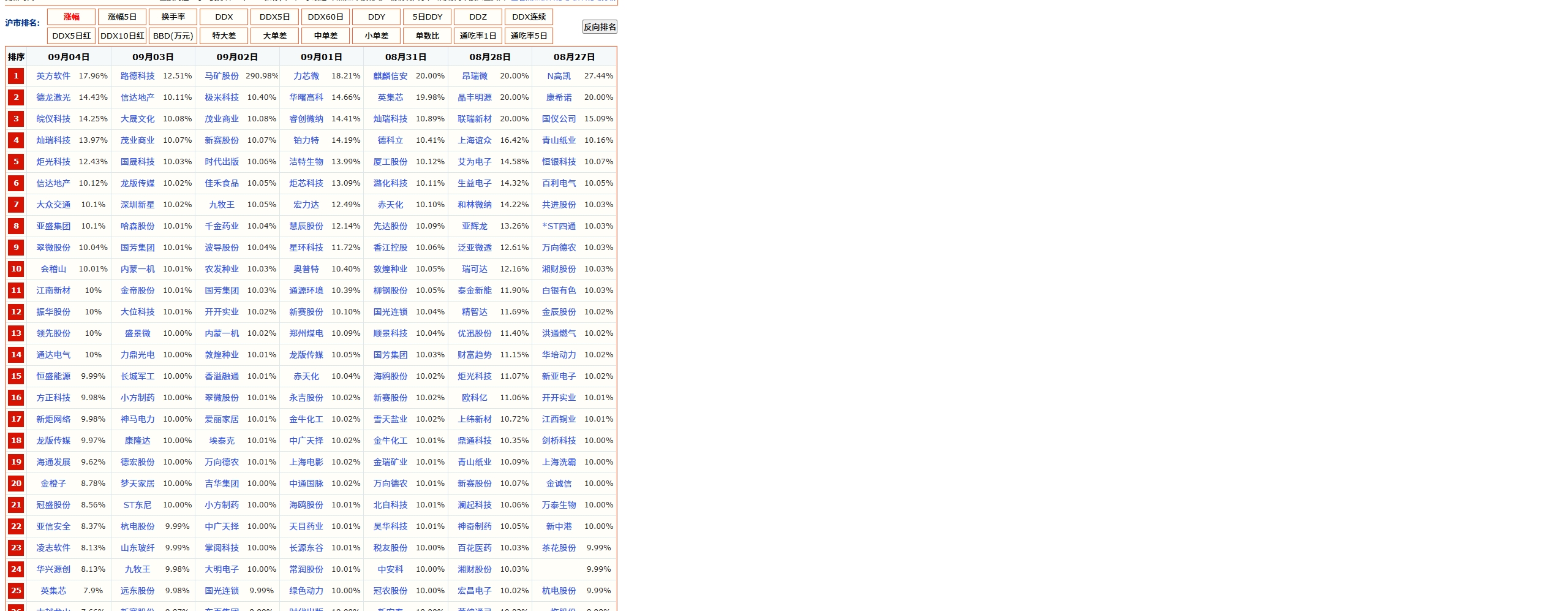1568x611 pixels.
Task: Sort by 涨幅5日 ranking
Action: 123,17
